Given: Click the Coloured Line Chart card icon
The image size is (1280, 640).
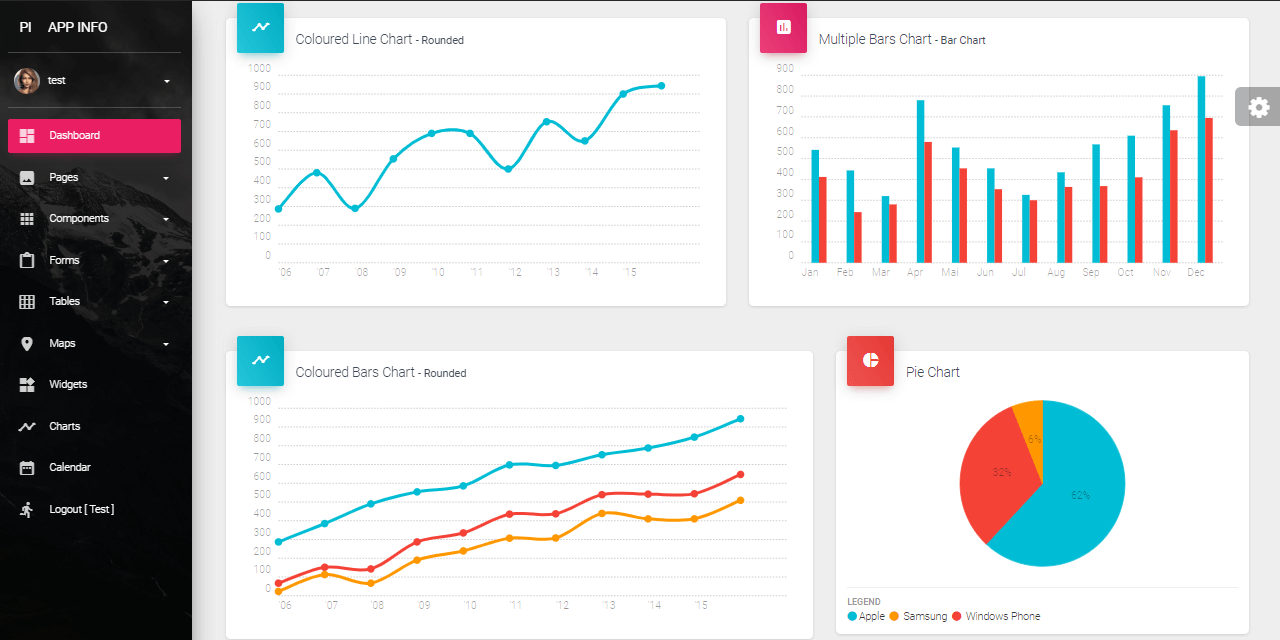Looking at the screenshot, I should coord(260,27).
